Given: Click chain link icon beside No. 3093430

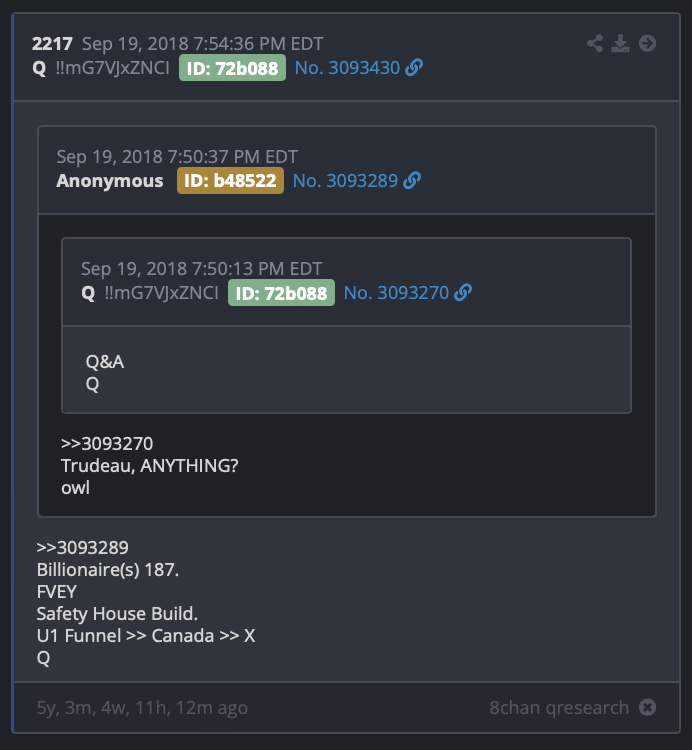Looking at the screenshot, I should click(414, 67).
